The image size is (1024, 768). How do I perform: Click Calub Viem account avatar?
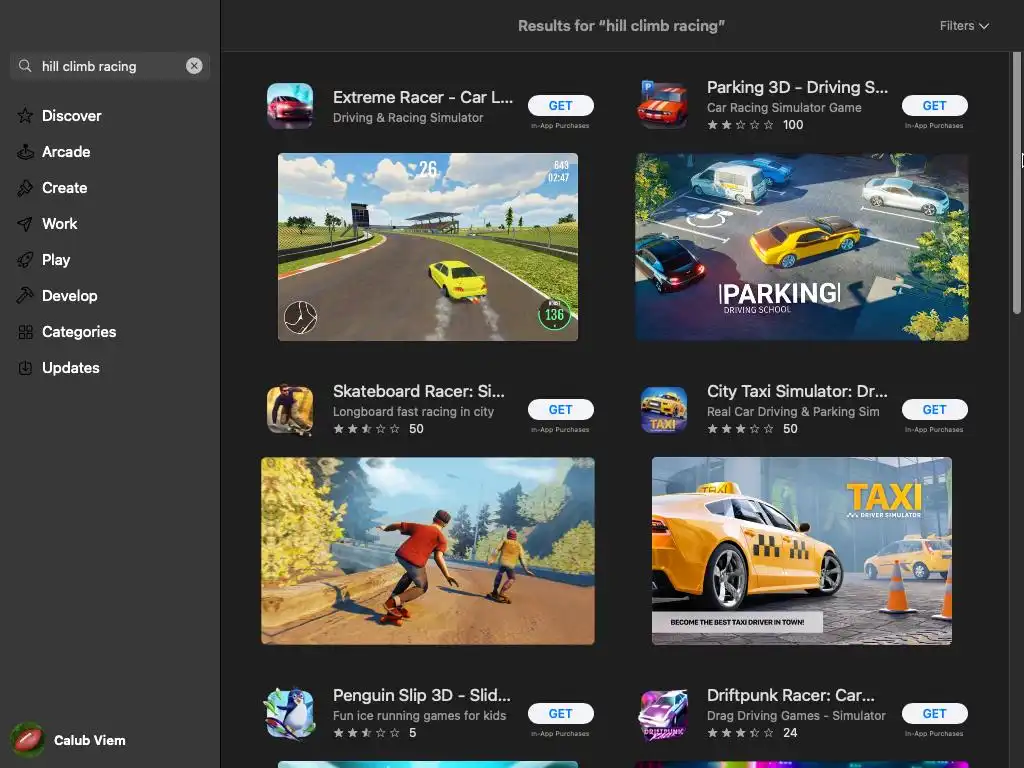(27, 740)
